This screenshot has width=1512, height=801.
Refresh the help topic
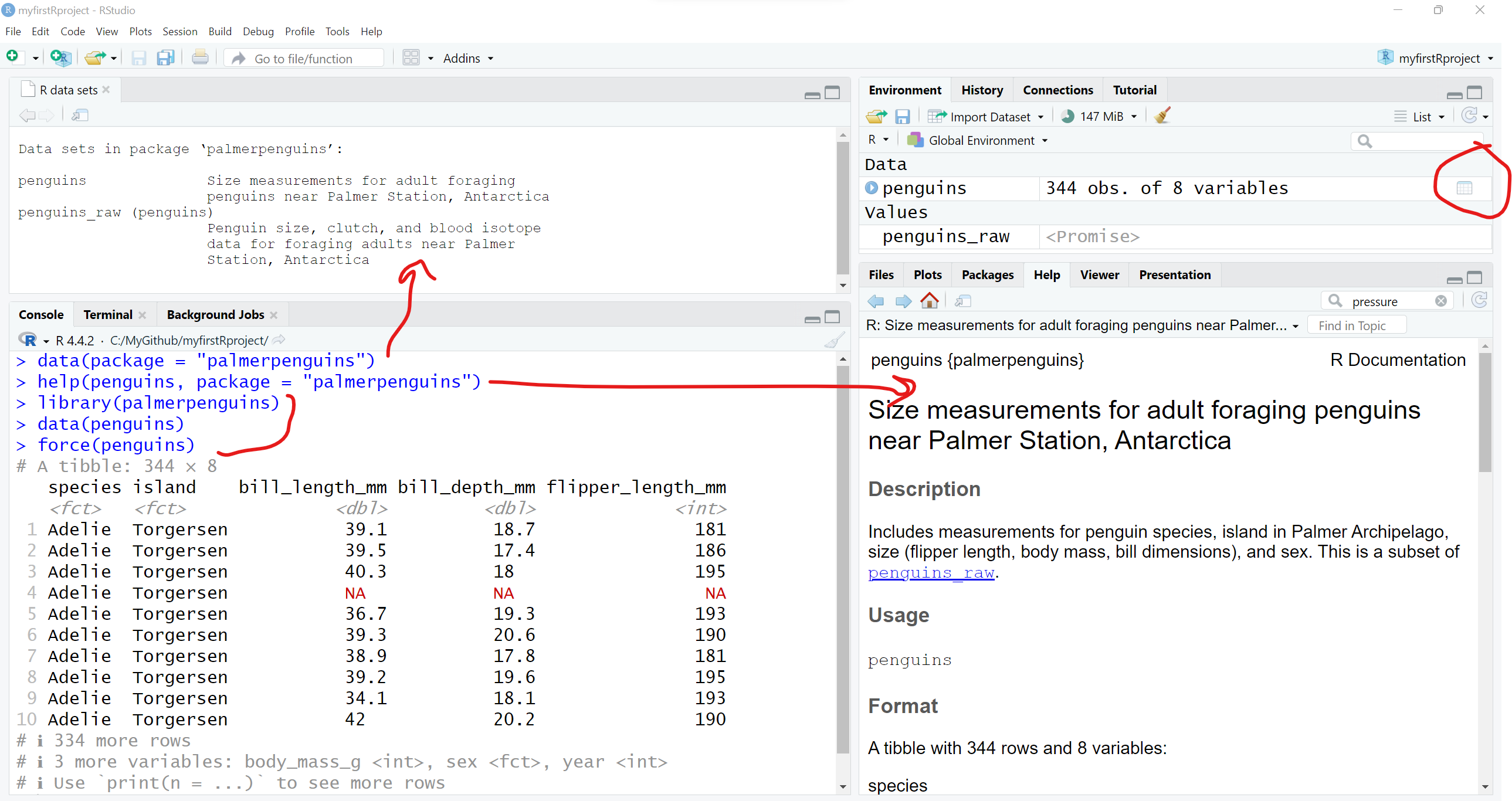click(1479, 300)
